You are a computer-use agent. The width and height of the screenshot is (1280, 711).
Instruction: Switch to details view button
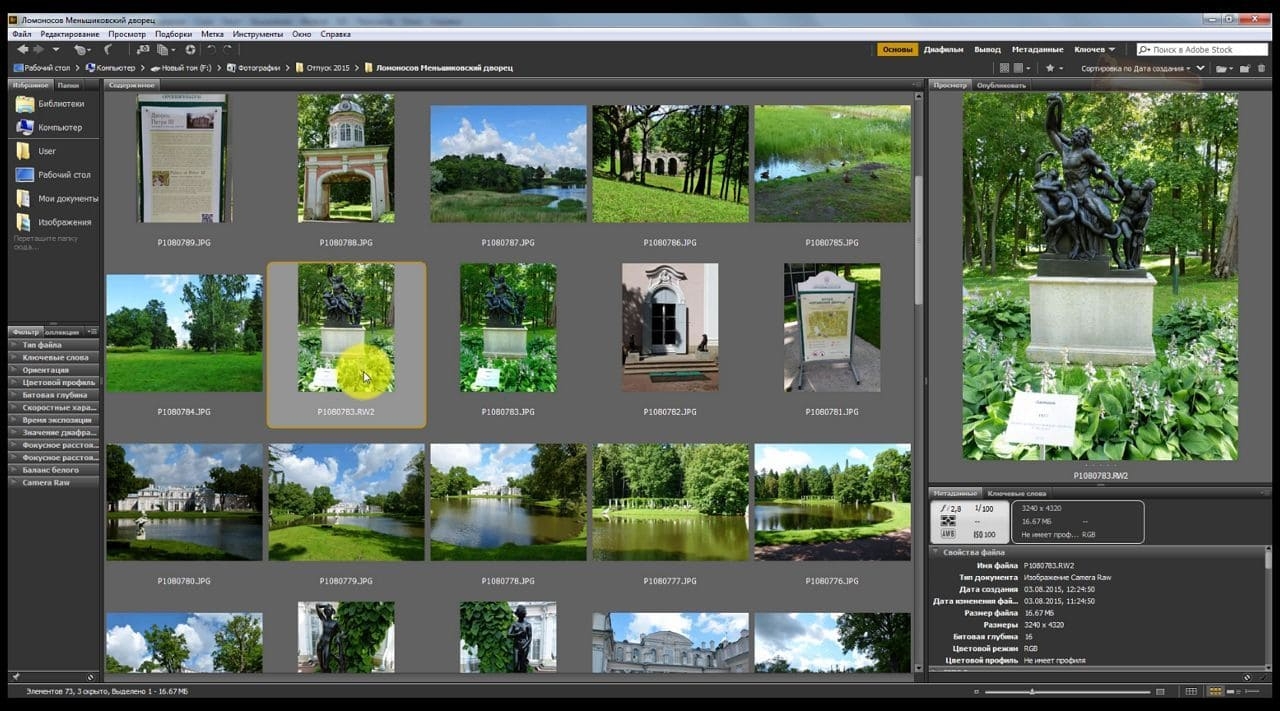1233,691
